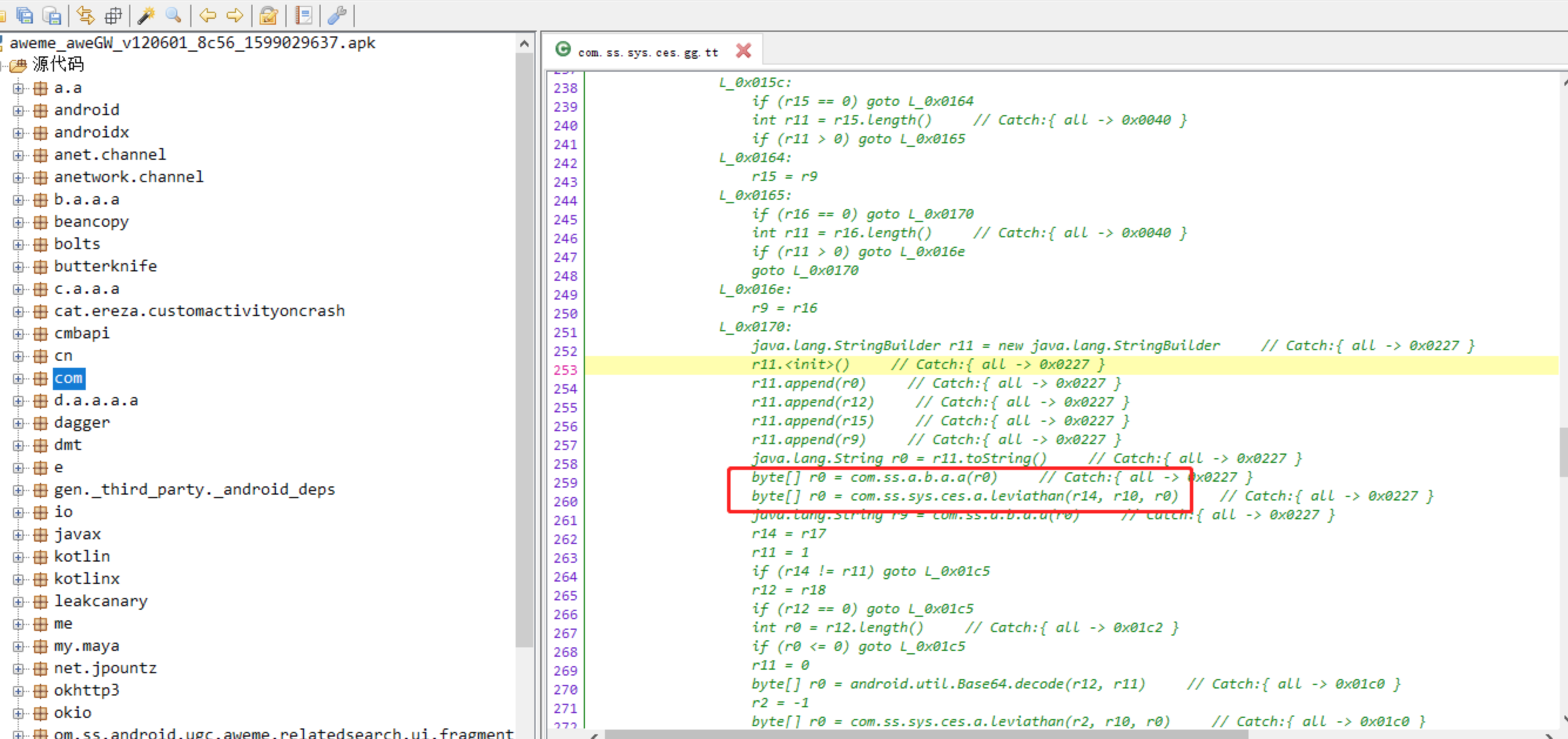
Task: Open preferences with the wrench icon
Action: tap(337, 15)
